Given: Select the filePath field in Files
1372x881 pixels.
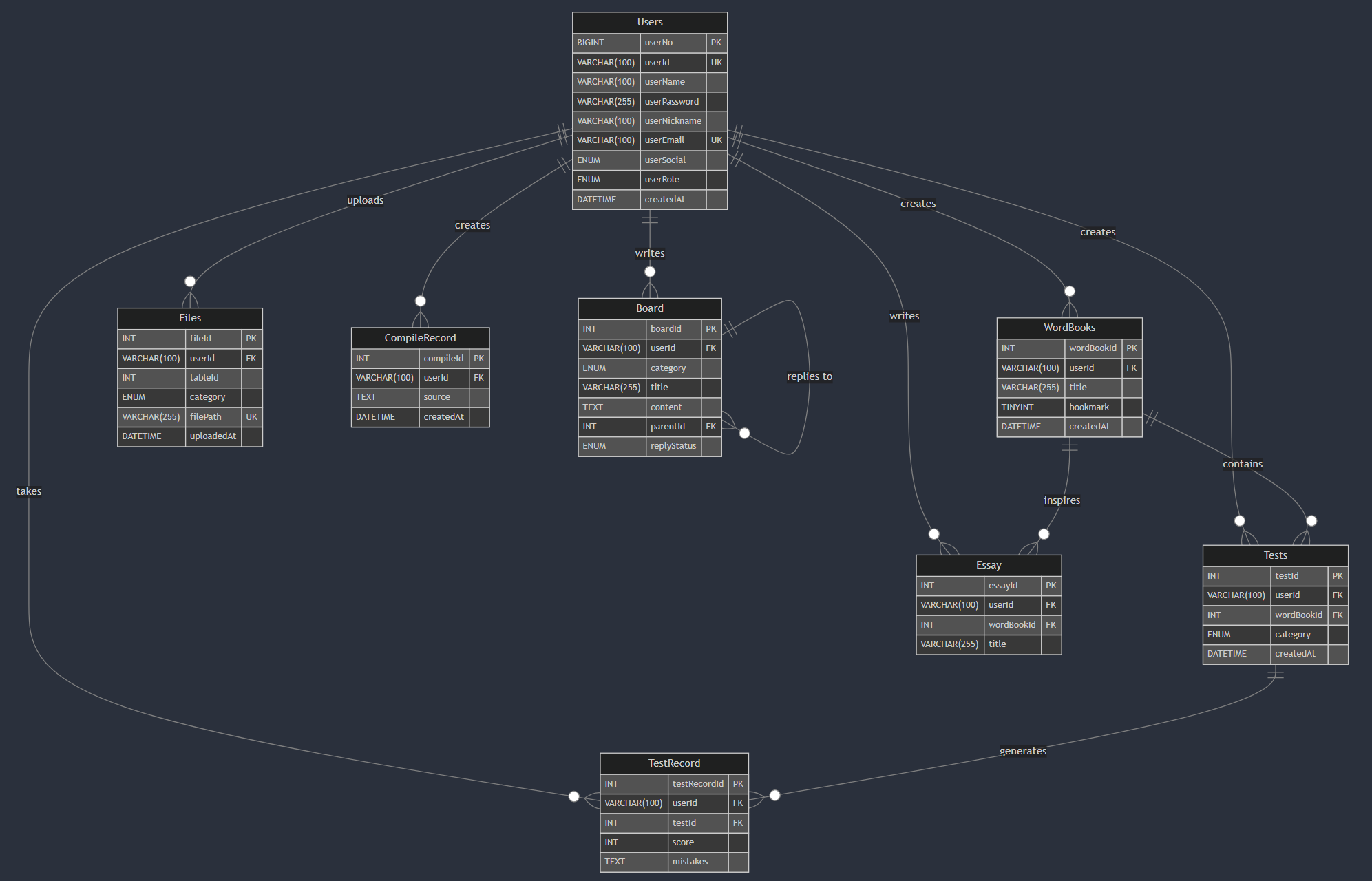Looking at the screenshot, I should click(205, 417).
